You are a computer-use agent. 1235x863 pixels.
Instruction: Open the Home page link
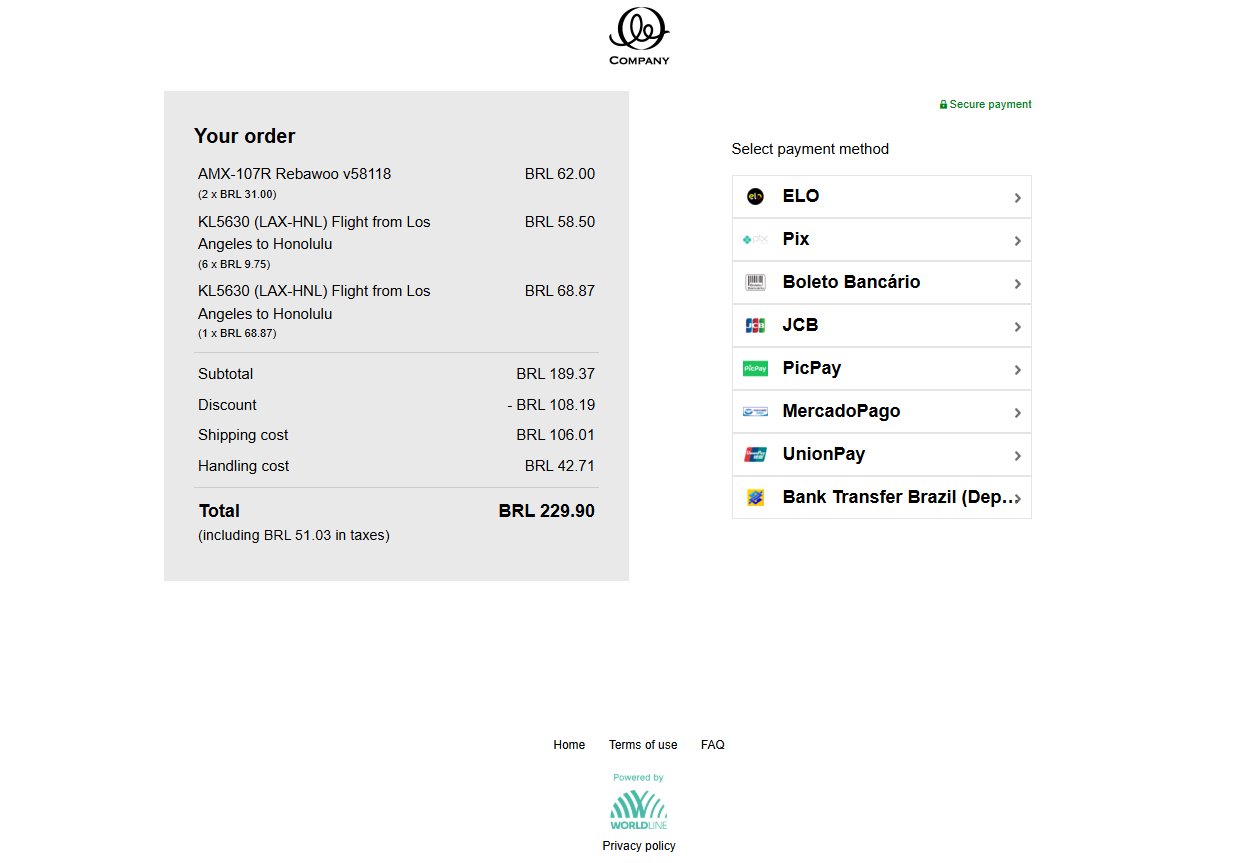[568, 744]
